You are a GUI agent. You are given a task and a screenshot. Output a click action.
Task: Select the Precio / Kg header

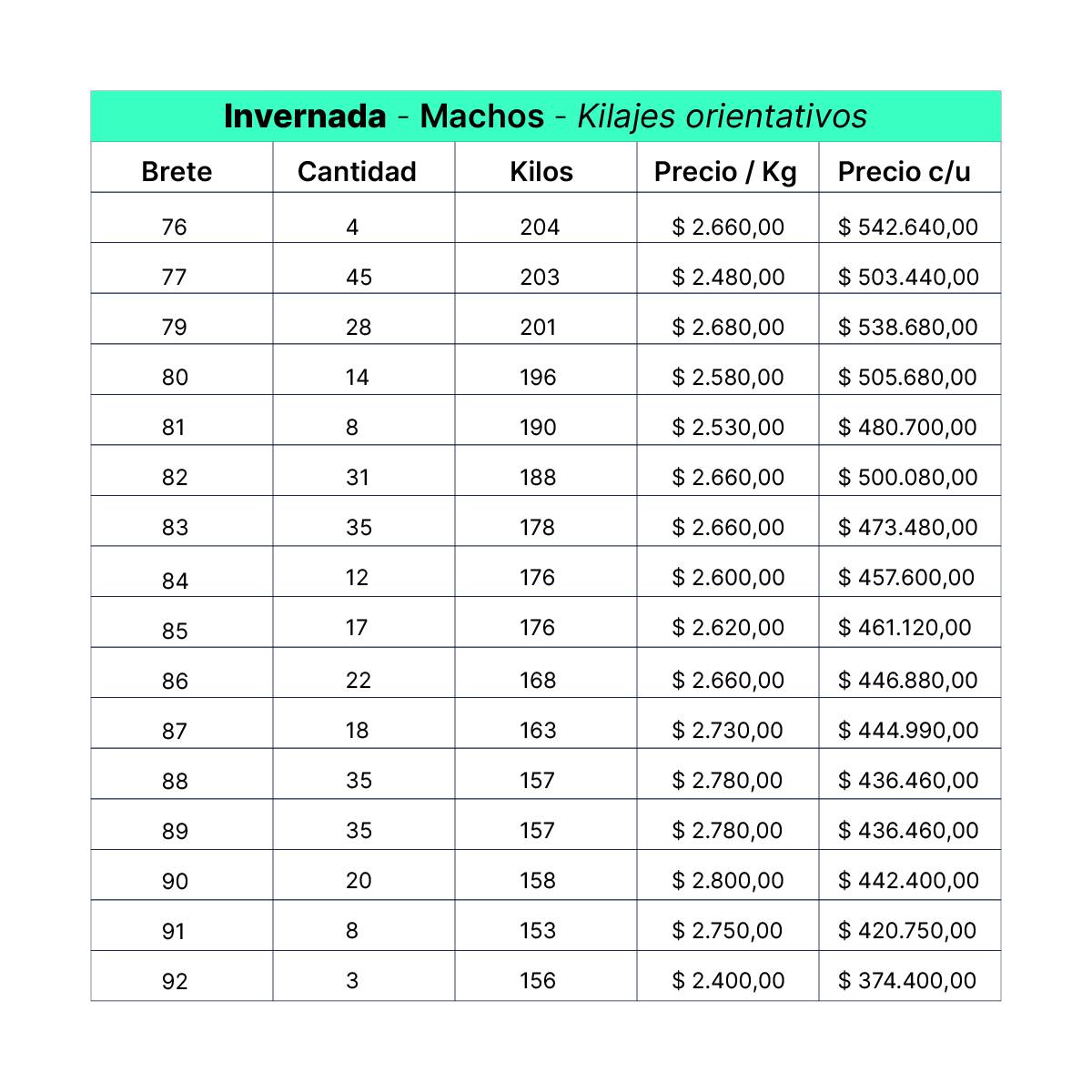[x=725, y=171]
